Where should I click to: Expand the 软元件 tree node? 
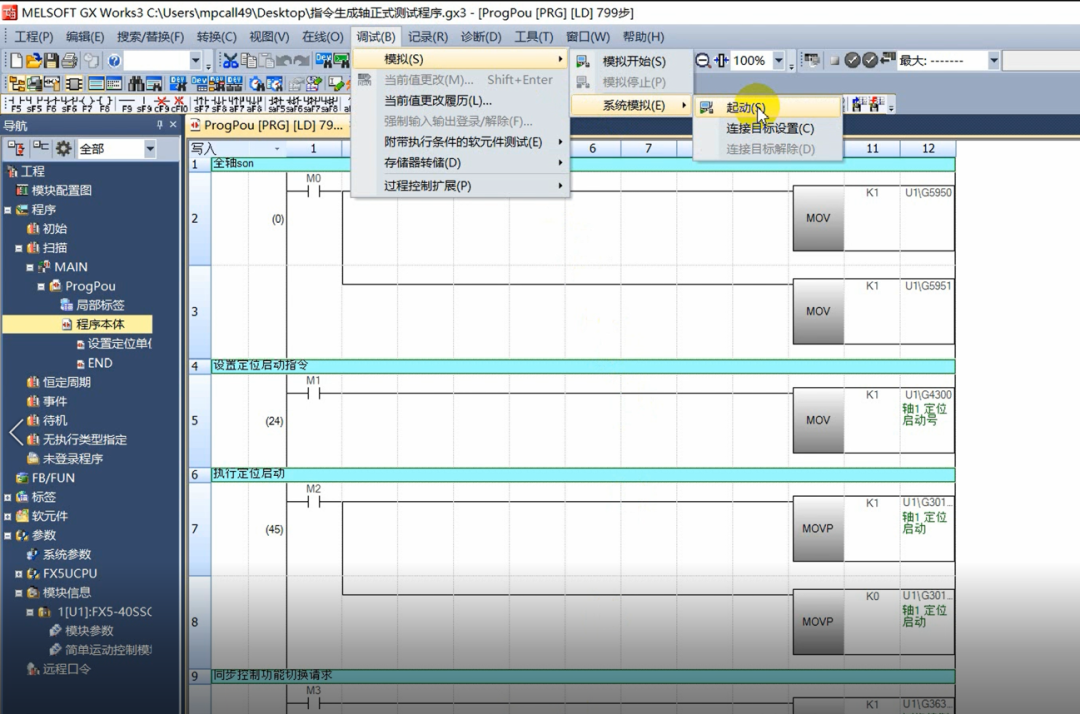pyautogui.click(x=8, y=516)
